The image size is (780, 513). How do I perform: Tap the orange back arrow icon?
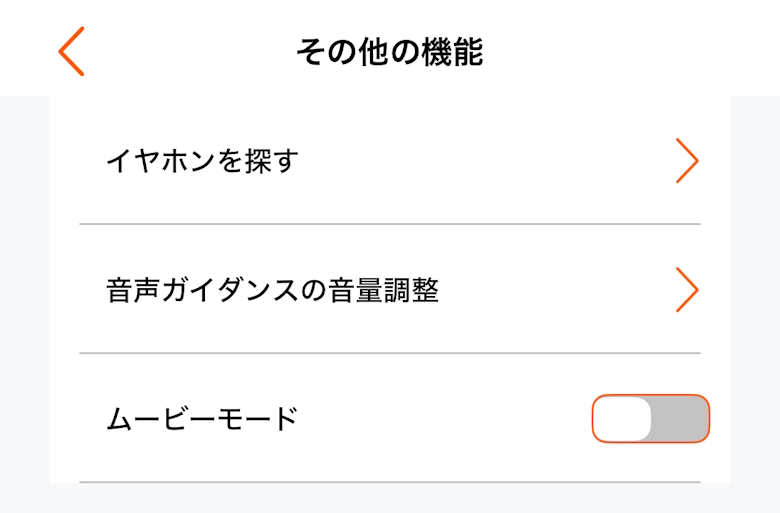[71, 51]
